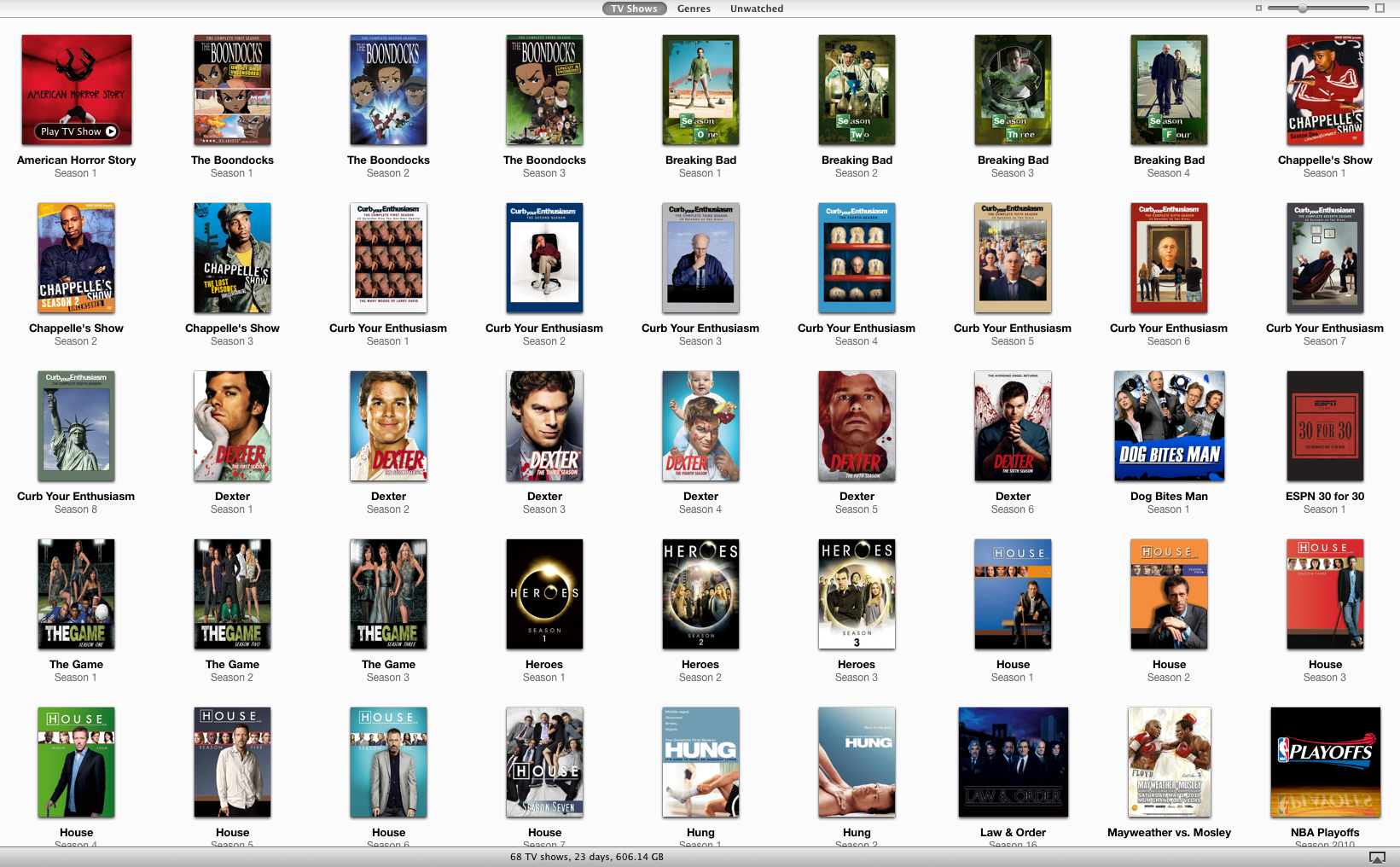Select the Law & Order artwork
The width and height of the screenshot is (1400, 867).
pyautogui.click(x=1013, y=762)
